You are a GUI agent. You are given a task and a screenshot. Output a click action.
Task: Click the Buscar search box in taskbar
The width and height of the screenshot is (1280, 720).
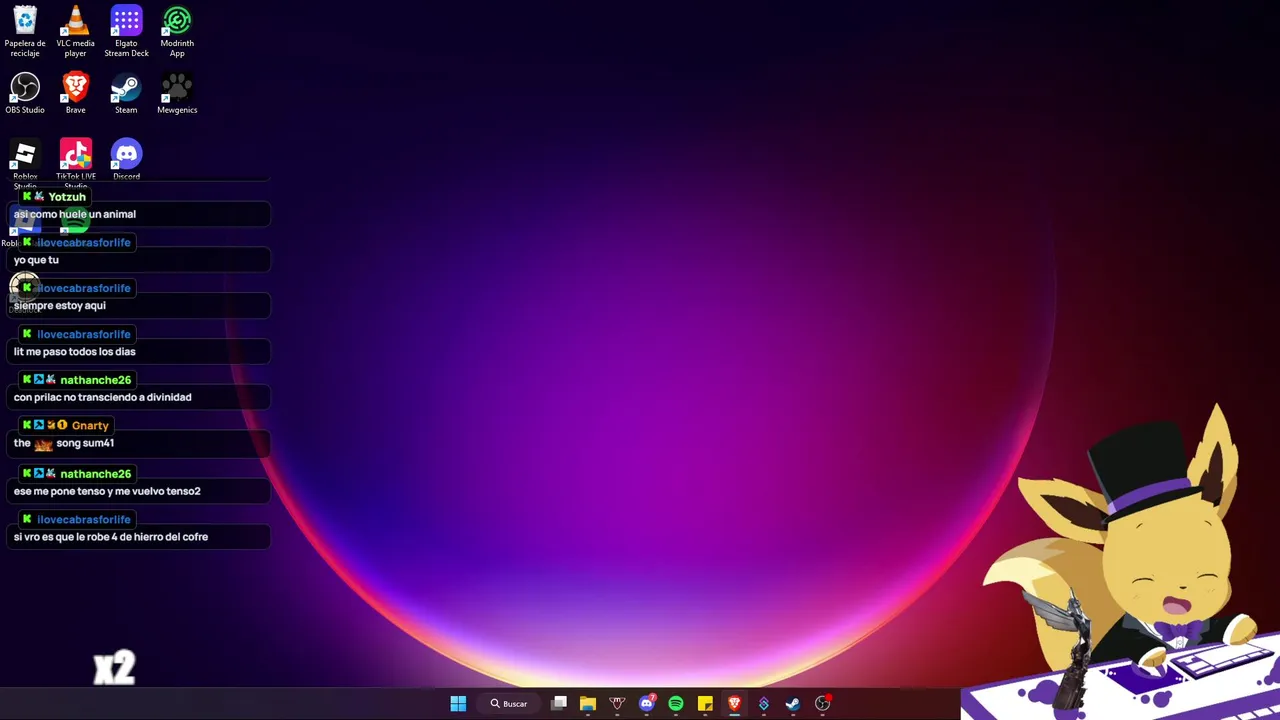[x=508, y=704]
